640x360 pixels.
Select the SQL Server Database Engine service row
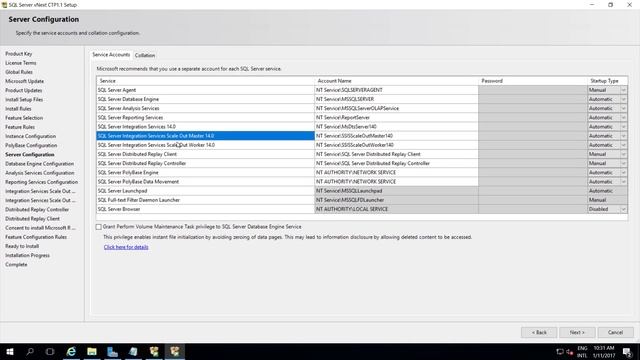click(205, 99)
